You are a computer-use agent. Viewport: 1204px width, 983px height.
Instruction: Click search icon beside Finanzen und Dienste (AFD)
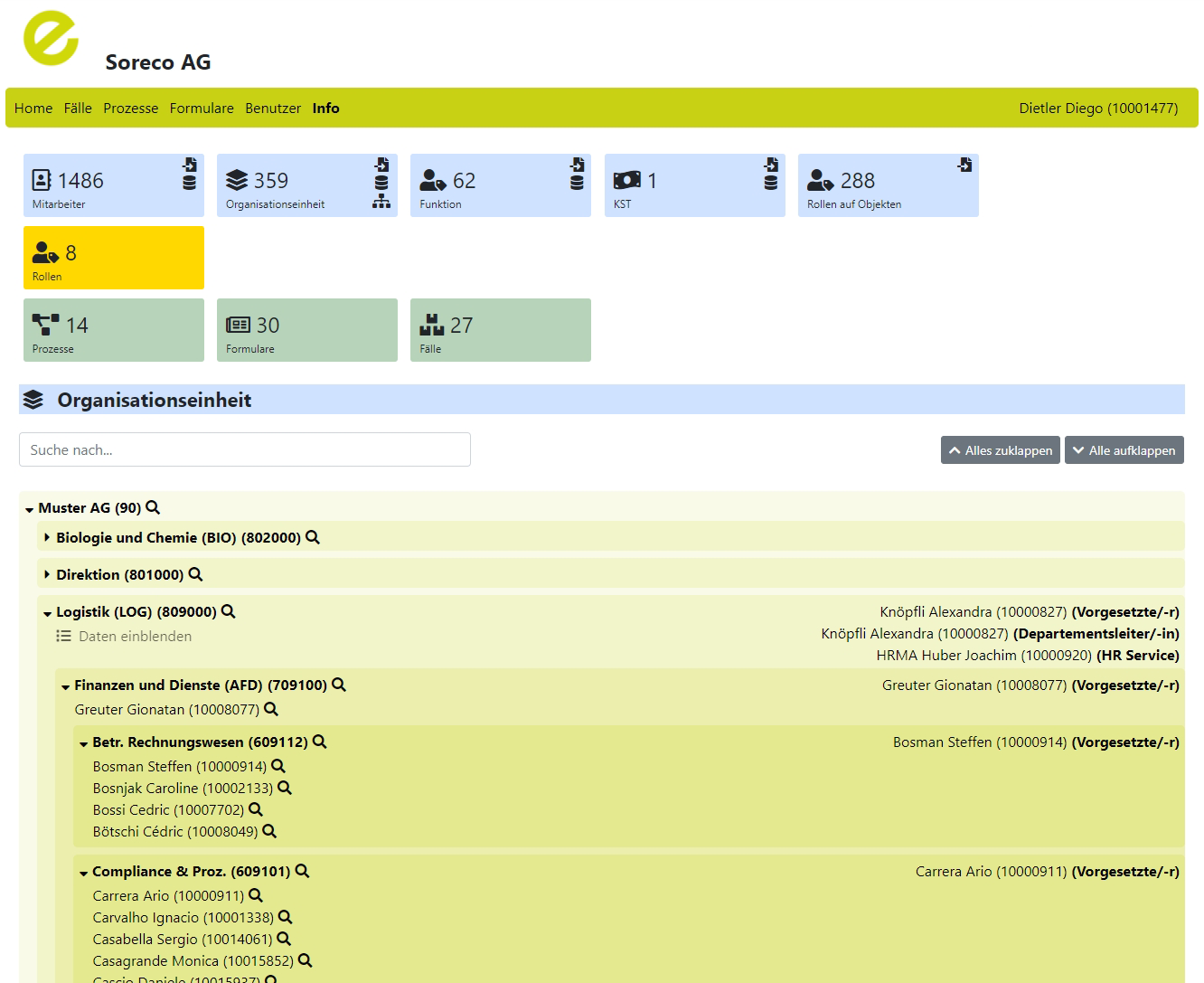point(339,685)
